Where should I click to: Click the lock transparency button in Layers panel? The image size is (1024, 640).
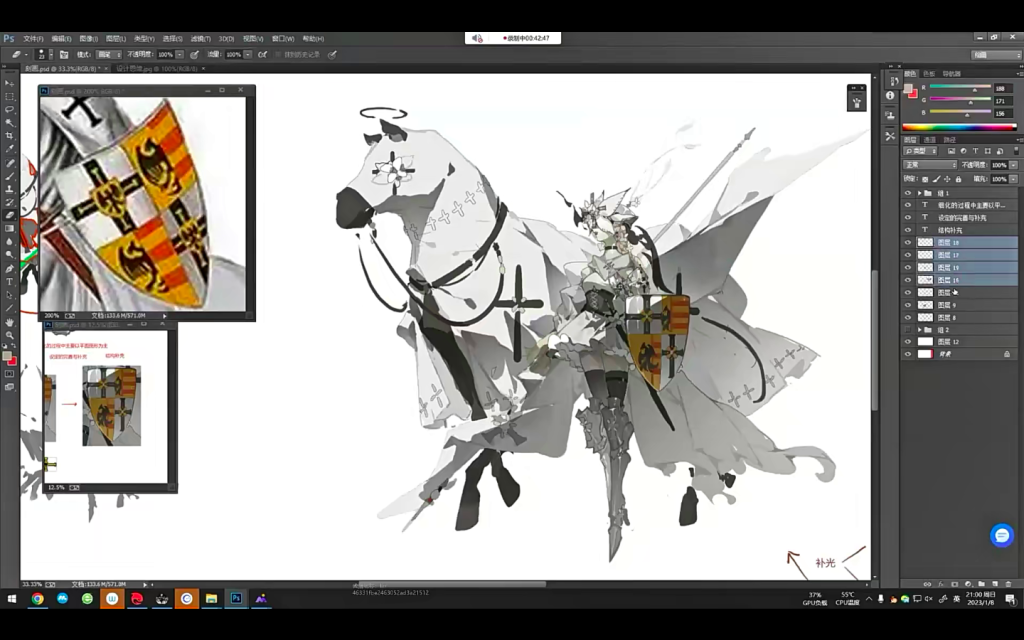(x=923, y=179)
